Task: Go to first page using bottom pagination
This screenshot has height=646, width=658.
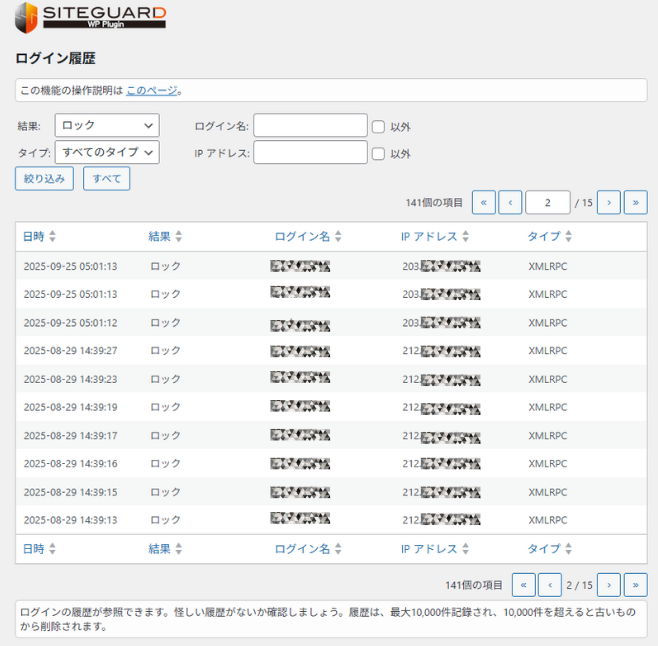Action: coord(523,585)
